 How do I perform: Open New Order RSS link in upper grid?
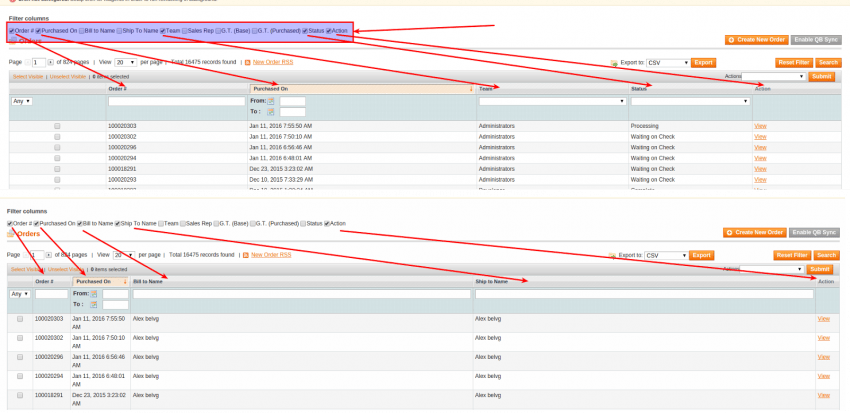coord(273,62)
